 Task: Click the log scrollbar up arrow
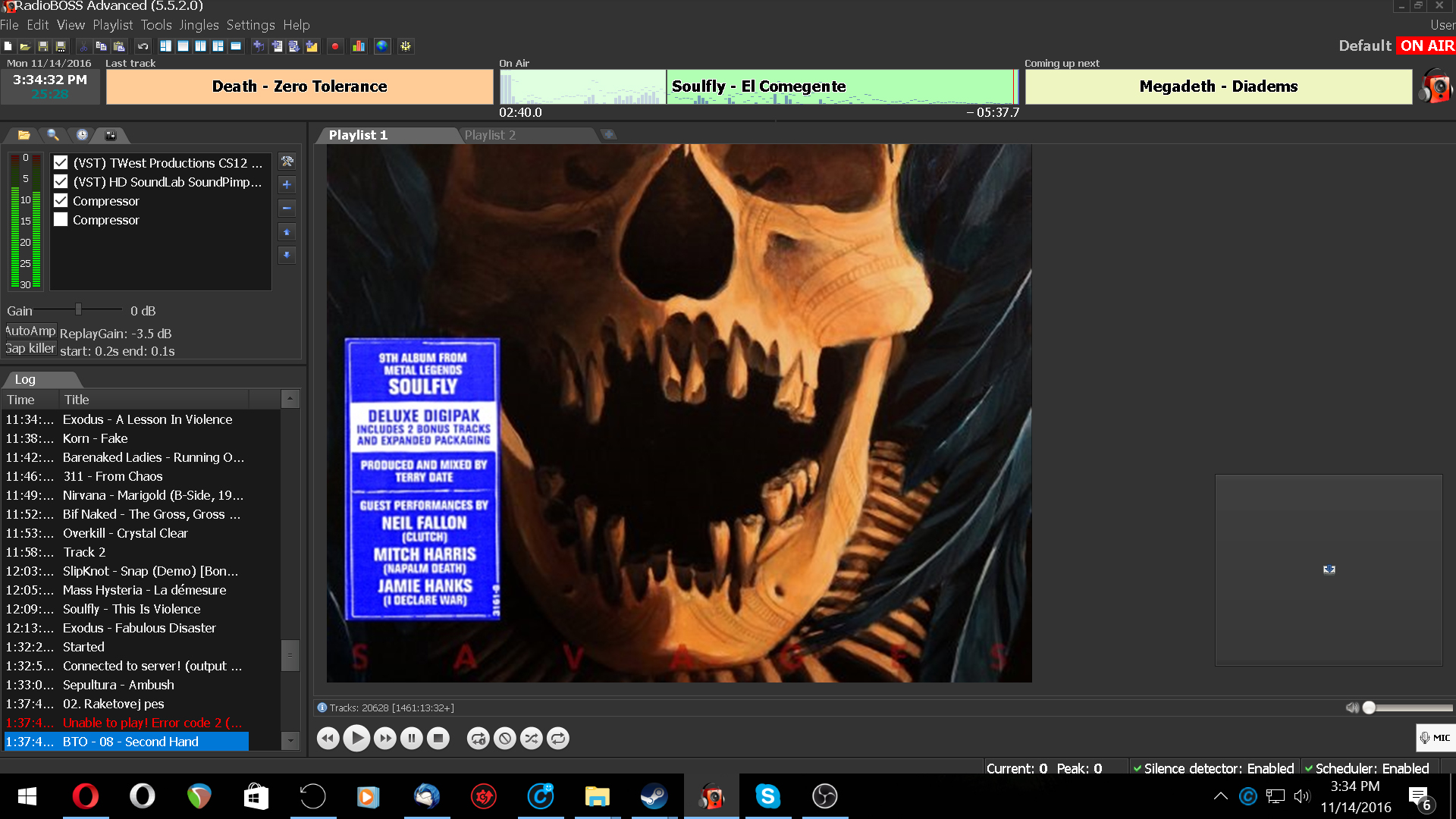tap(290, 399)
